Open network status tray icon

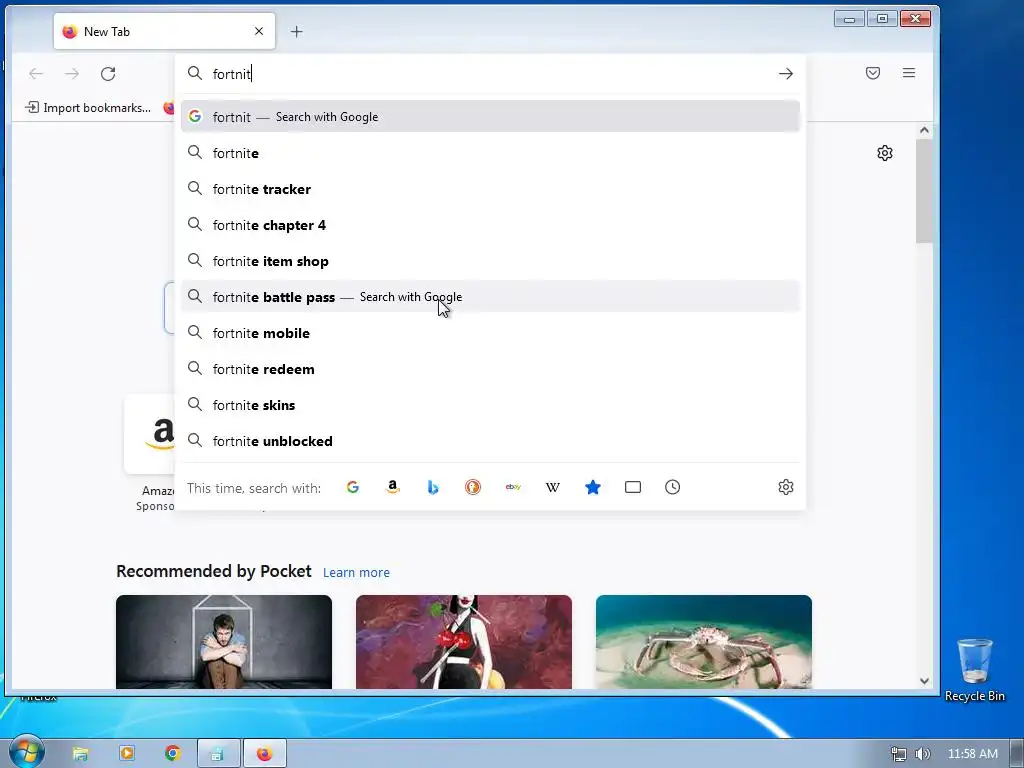click(x=899, y=754)
